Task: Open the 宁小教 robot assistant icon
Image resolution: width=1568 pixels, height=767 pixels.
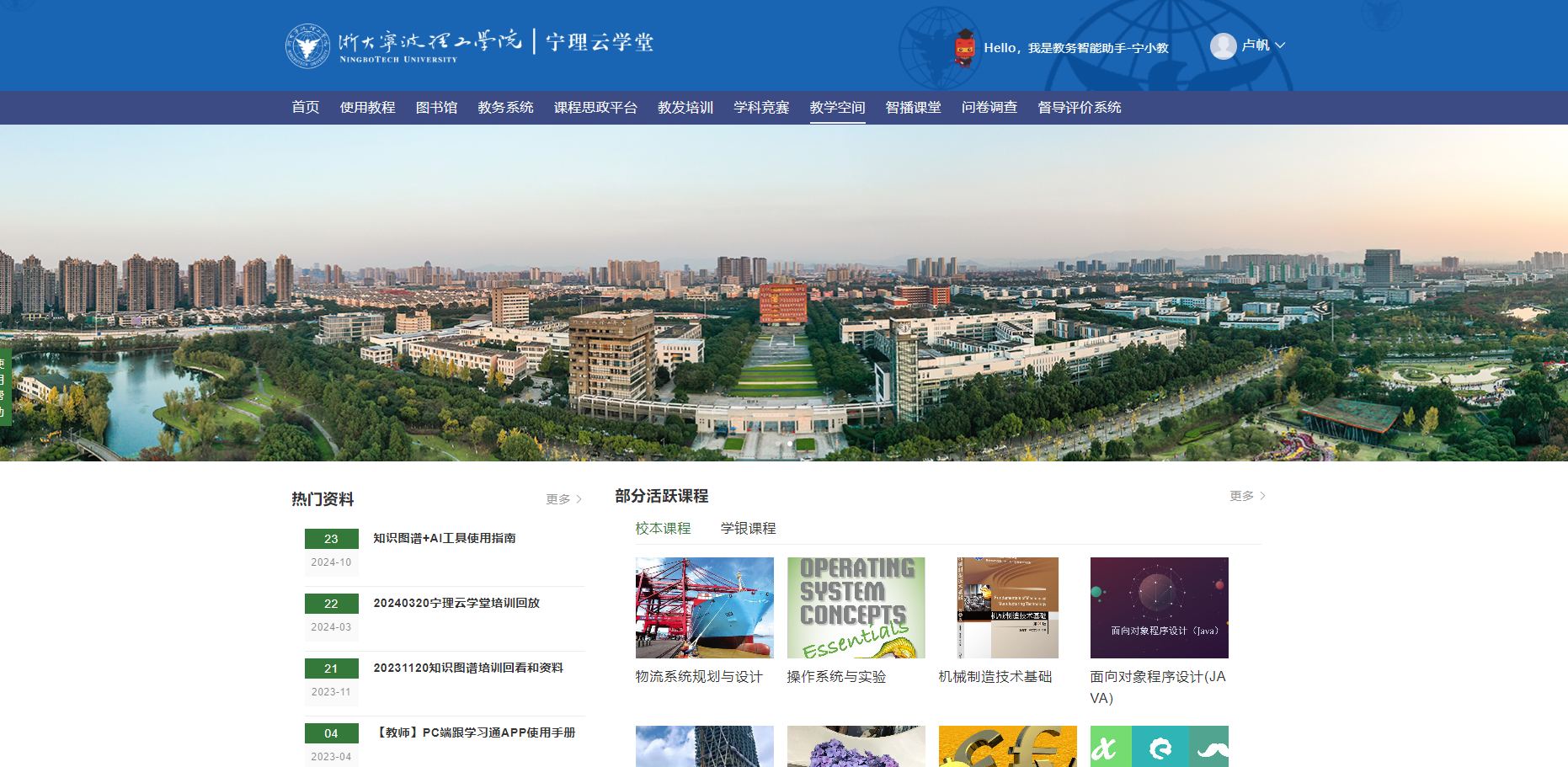Action: [x=964, y=47]
